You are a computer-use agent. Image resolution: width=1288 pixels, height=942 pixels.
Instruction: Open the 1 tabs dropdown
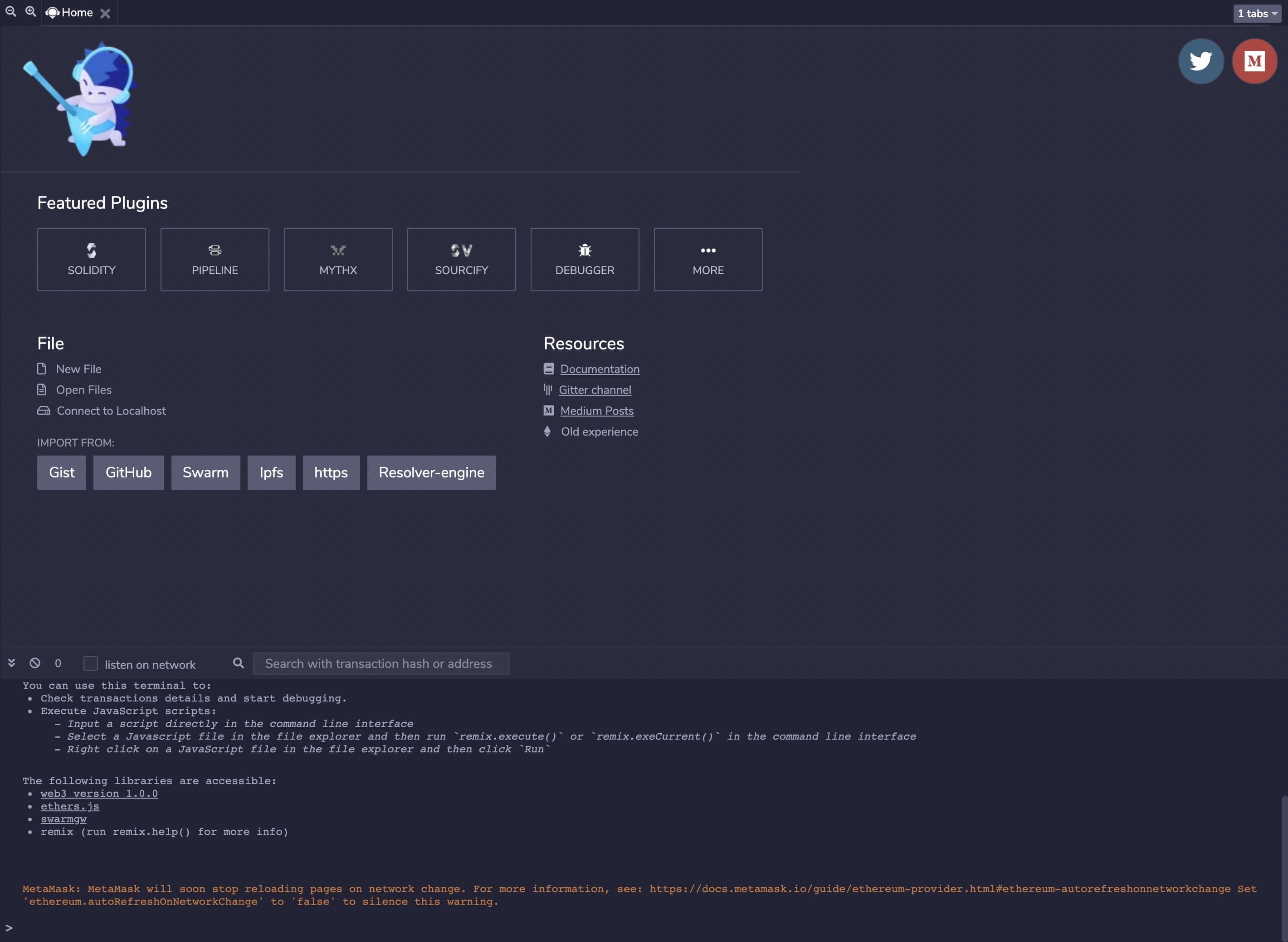1257,13
